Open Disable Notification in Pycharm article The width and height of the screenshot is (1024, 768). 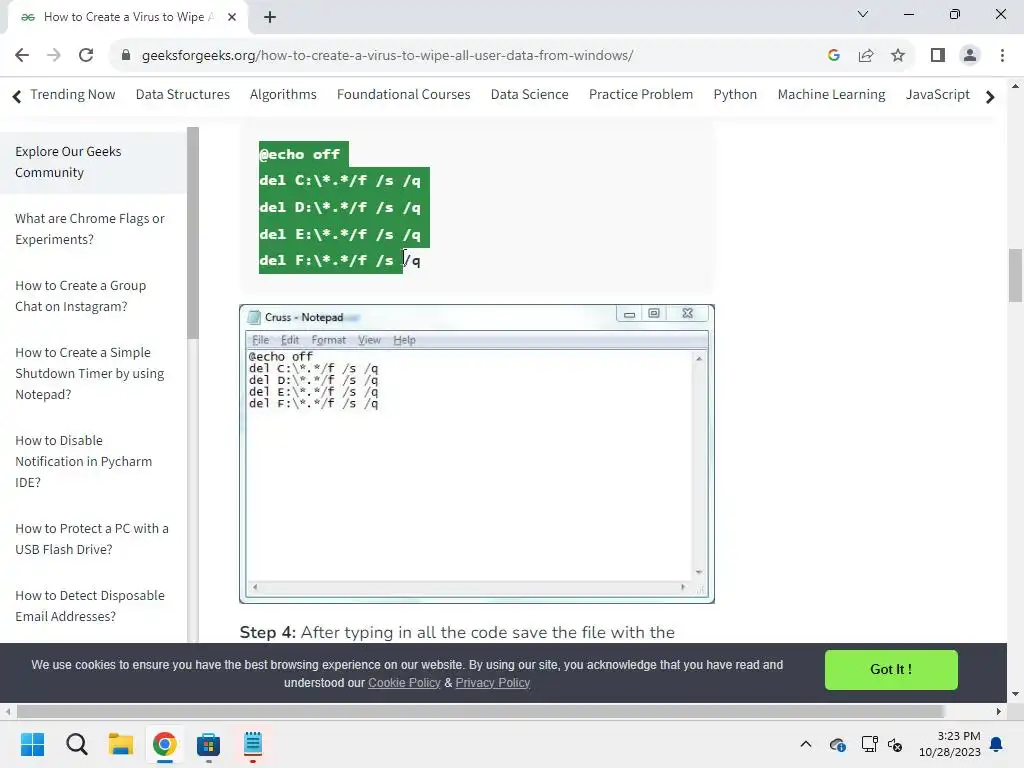pyautogui.click(x=84, y=461)
